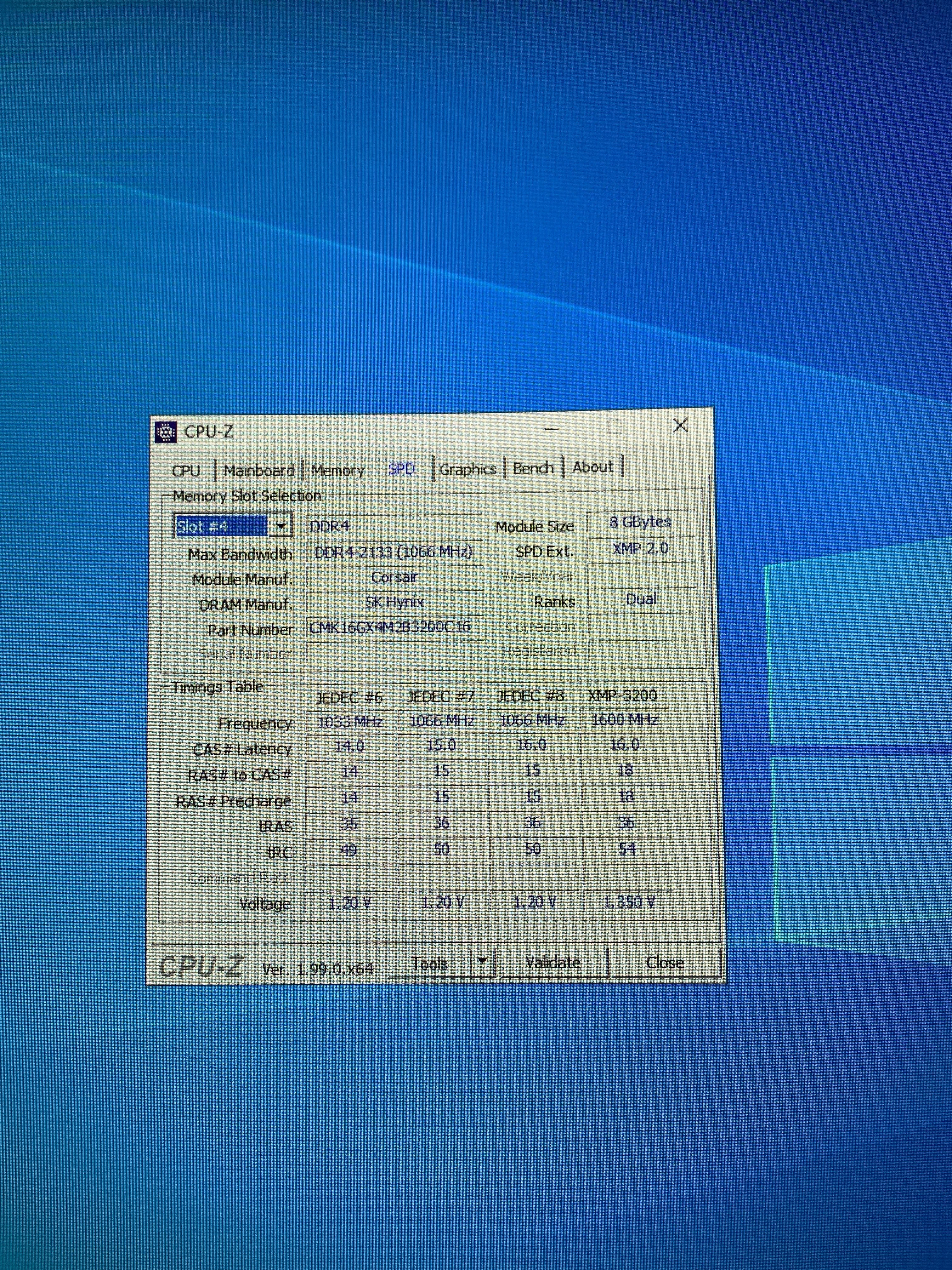952x1270 pixels.
Task: Select the part number CMK16GX4M2B3200C16
Action: [394, 627]
